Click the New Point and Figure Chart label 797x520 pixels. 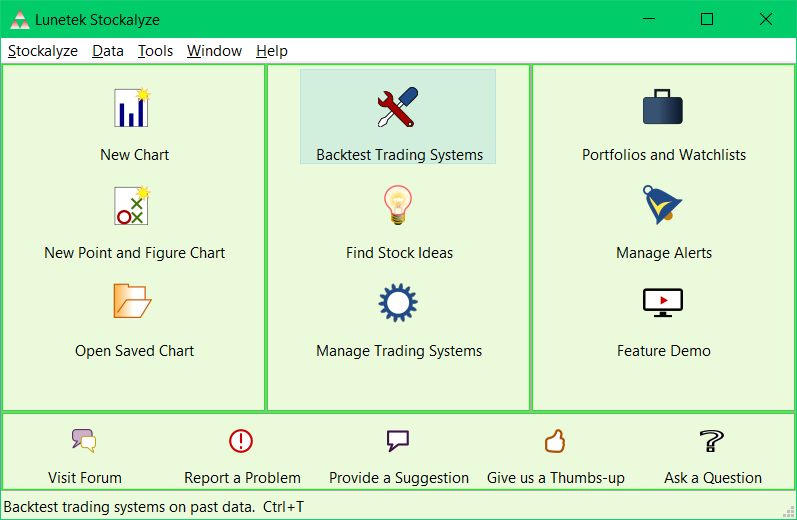pyautogui.click(x=134, y=253)
